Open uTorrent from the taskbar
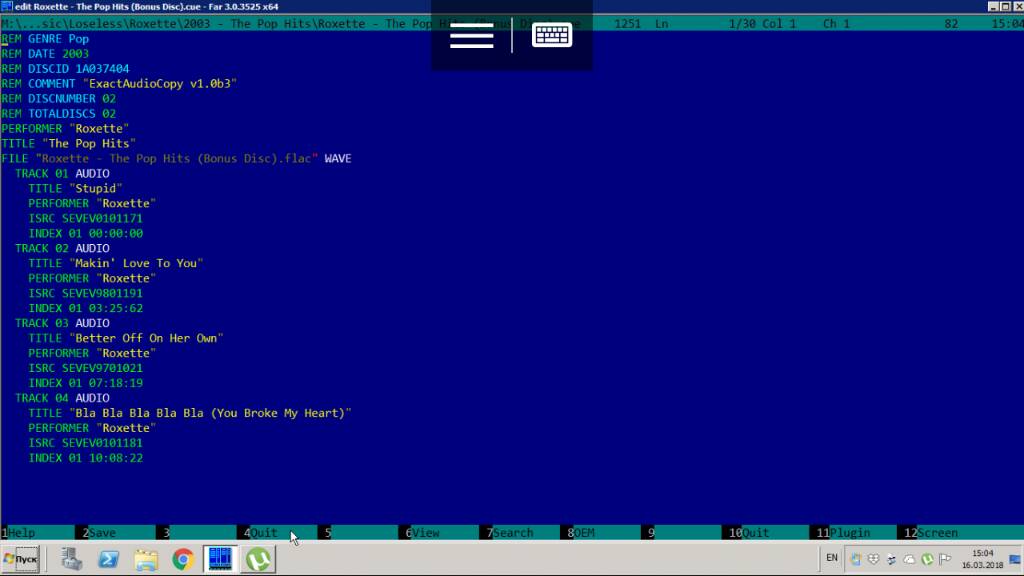The height and width of the screenshot is (576, 1024). click(x=258, y=560)
